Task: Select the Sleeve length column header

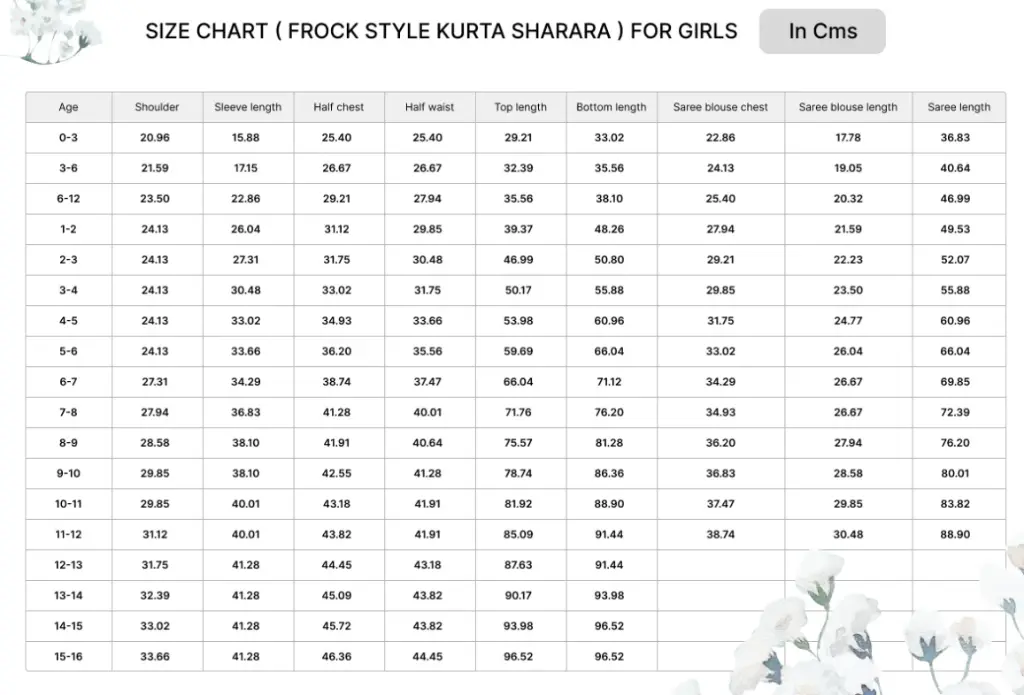Action: point(248,107)
